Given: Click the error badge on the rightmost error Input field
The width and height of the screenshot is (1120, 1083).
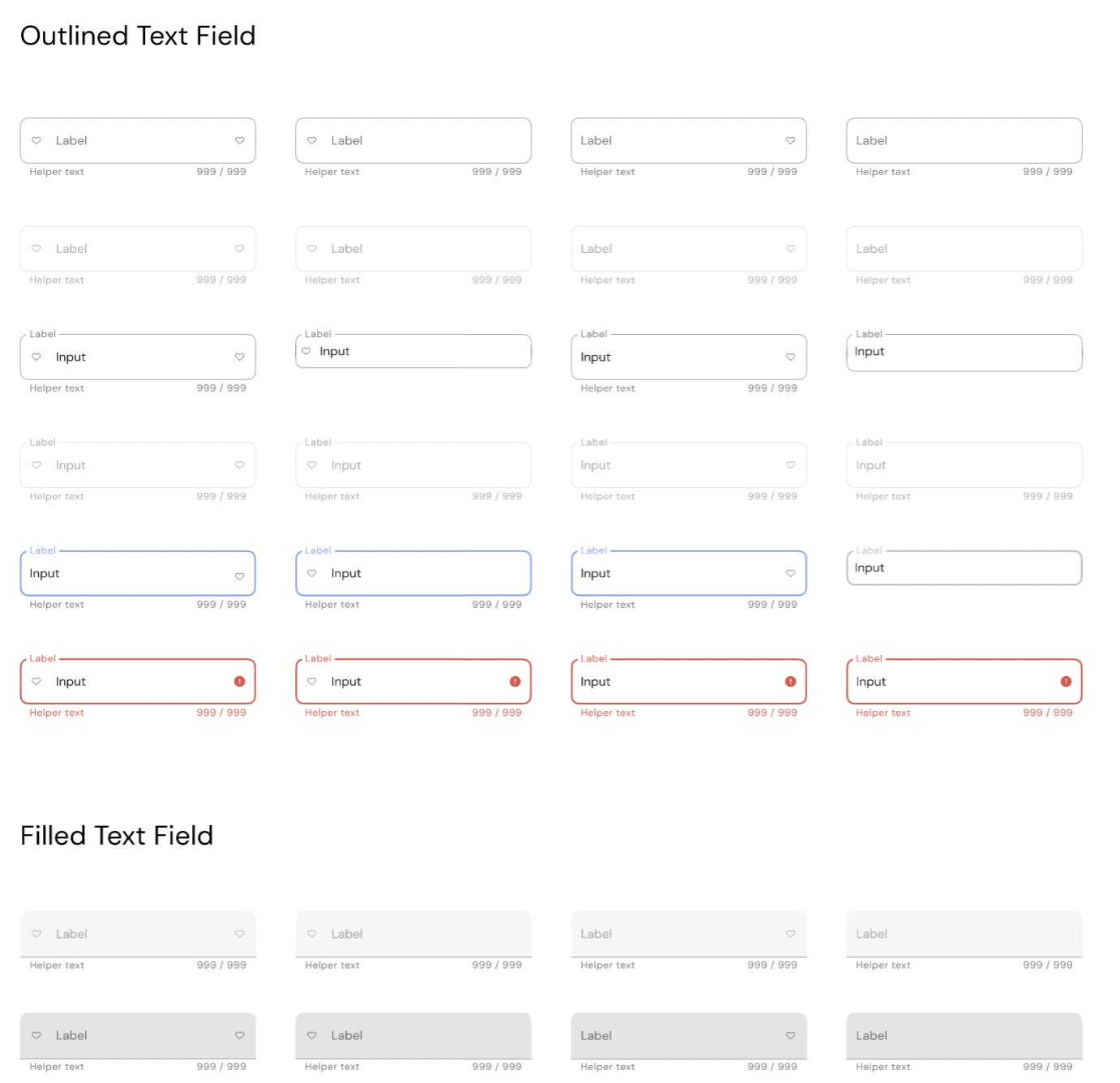Looking at the screenshot, I should (x=1066, y=681).
